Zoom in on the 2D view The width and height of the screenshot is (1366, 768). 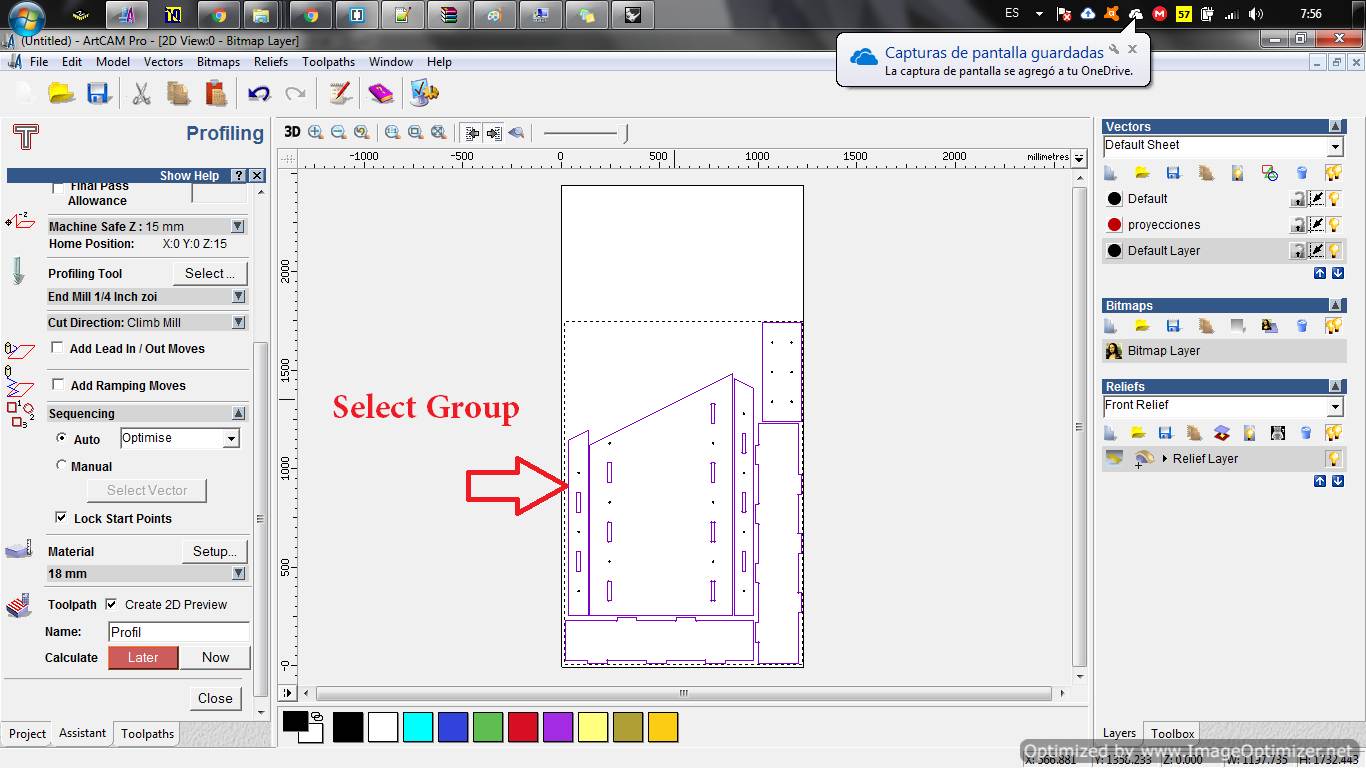(316, 132)
